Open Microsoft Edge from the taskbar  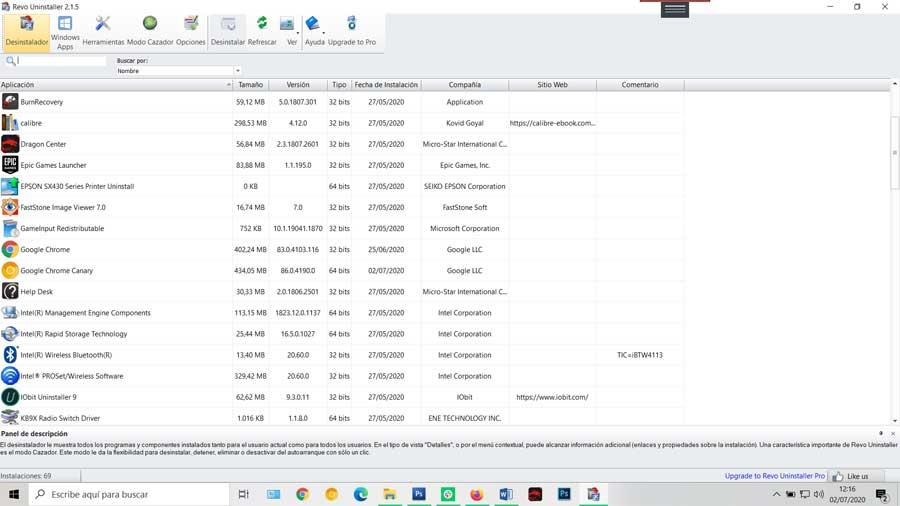360,494
